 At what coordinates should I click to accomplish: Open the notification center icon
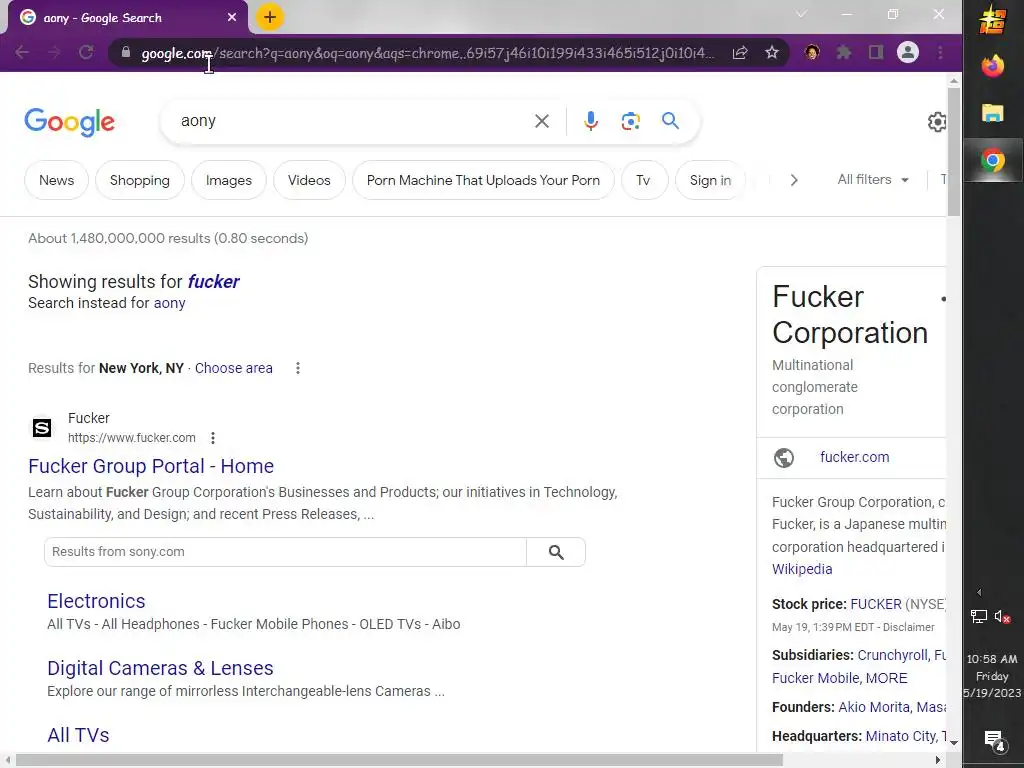pyautogui.click(x=993, y=740)
